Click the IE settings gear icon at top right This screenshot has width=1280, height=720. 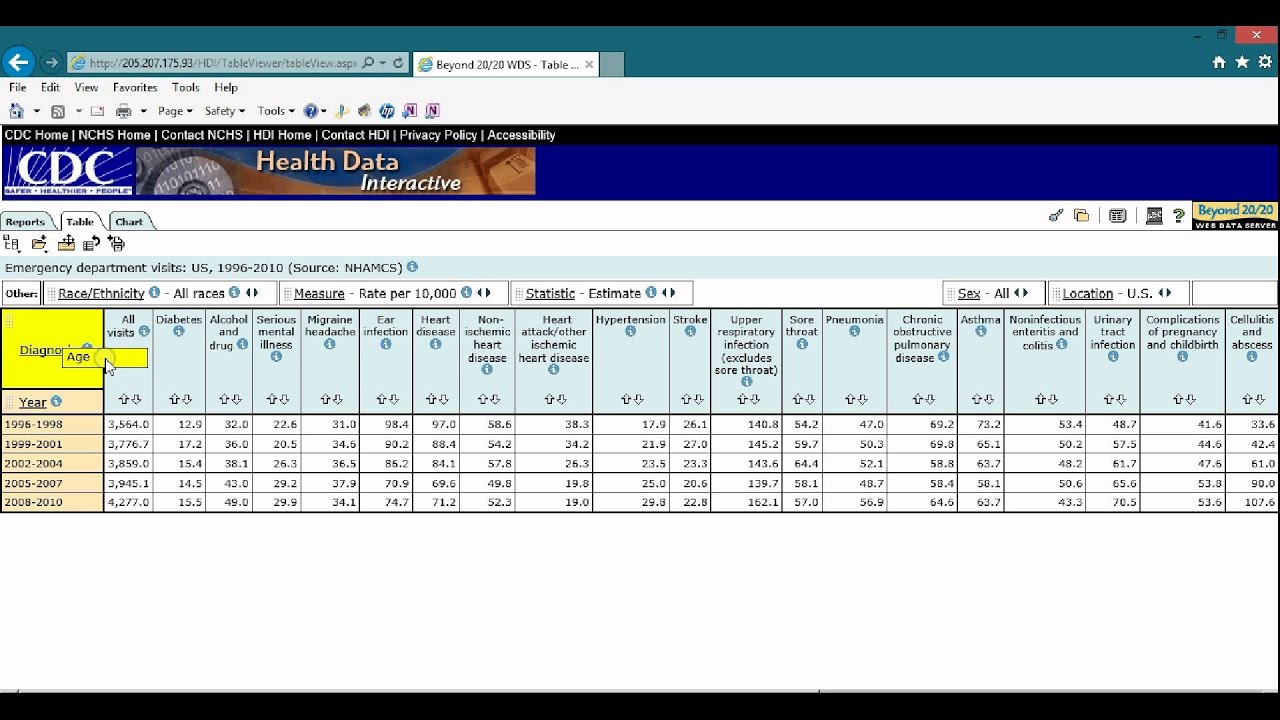(x=1265, y=62)
